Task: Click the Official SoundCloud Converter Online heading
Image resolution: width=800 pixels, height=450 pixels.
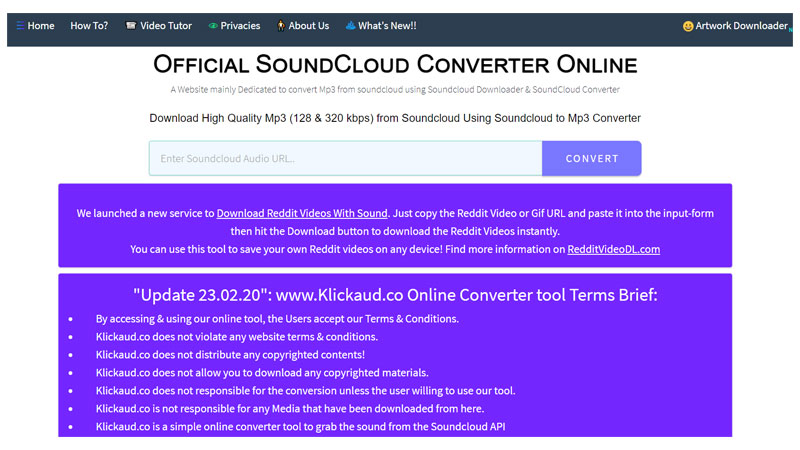Action: pos(395,65)
